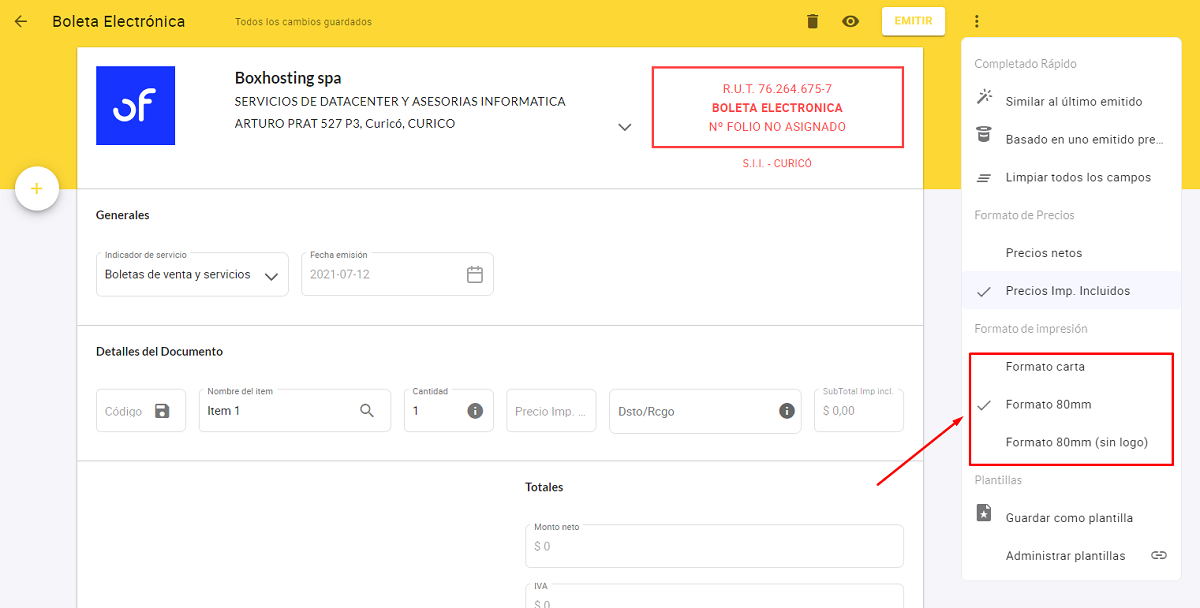Screen dimensions: 1200x608
Task: Click the SubTotal Imp incl. field
Action: (x=859, y=411)
